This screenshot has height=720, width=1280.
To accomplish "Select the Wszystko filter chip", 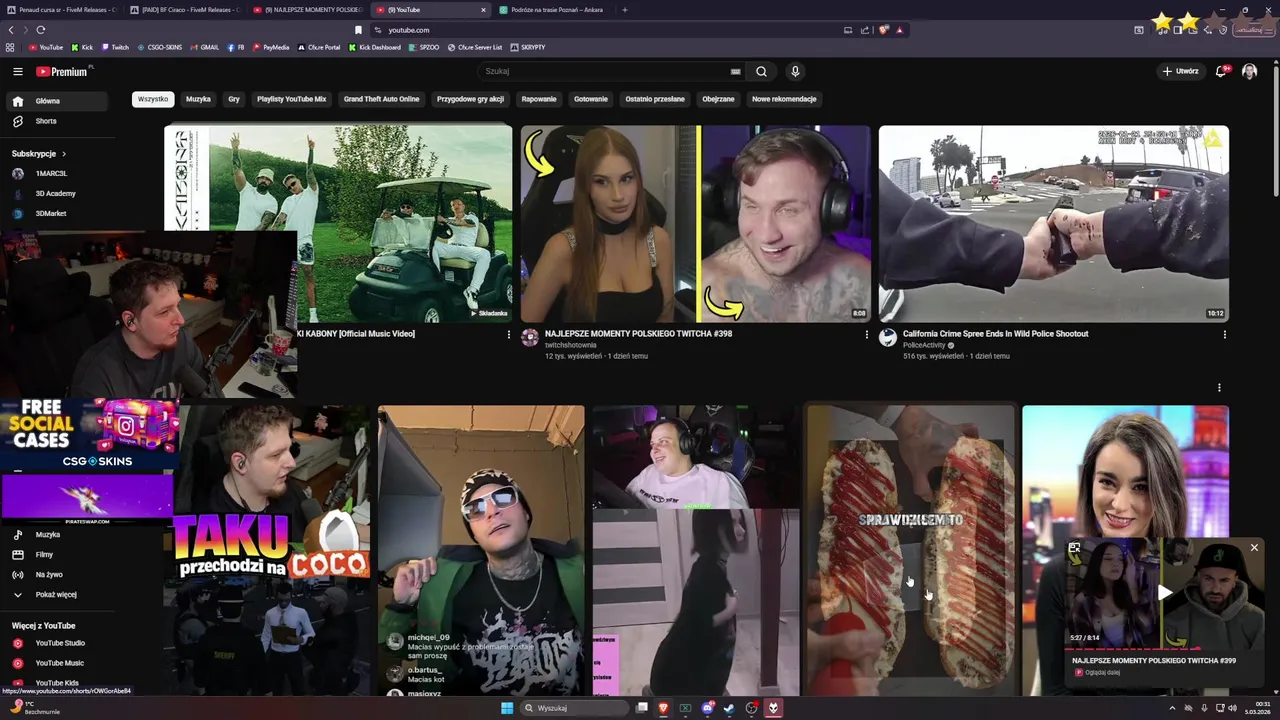I will point(153,99).
